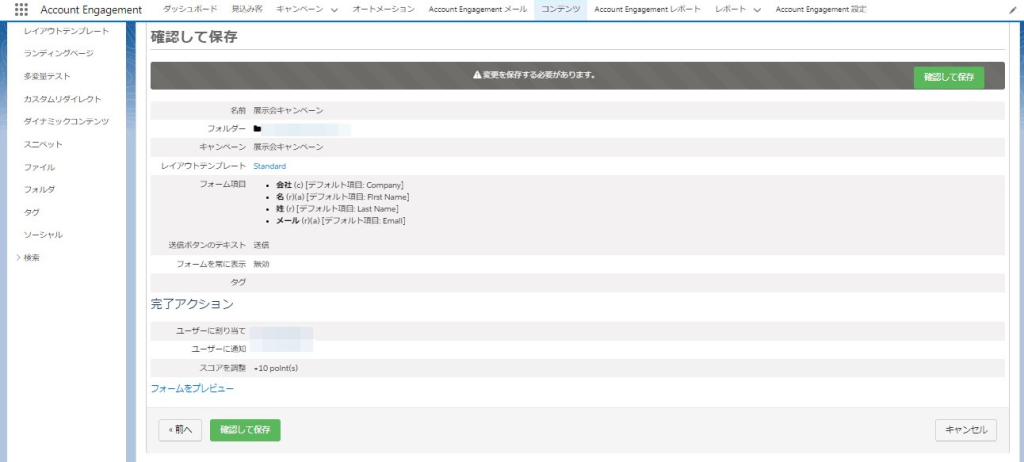1024x462 pixels.
Task: Open the Standard layout template link
Action: [270, 166]
